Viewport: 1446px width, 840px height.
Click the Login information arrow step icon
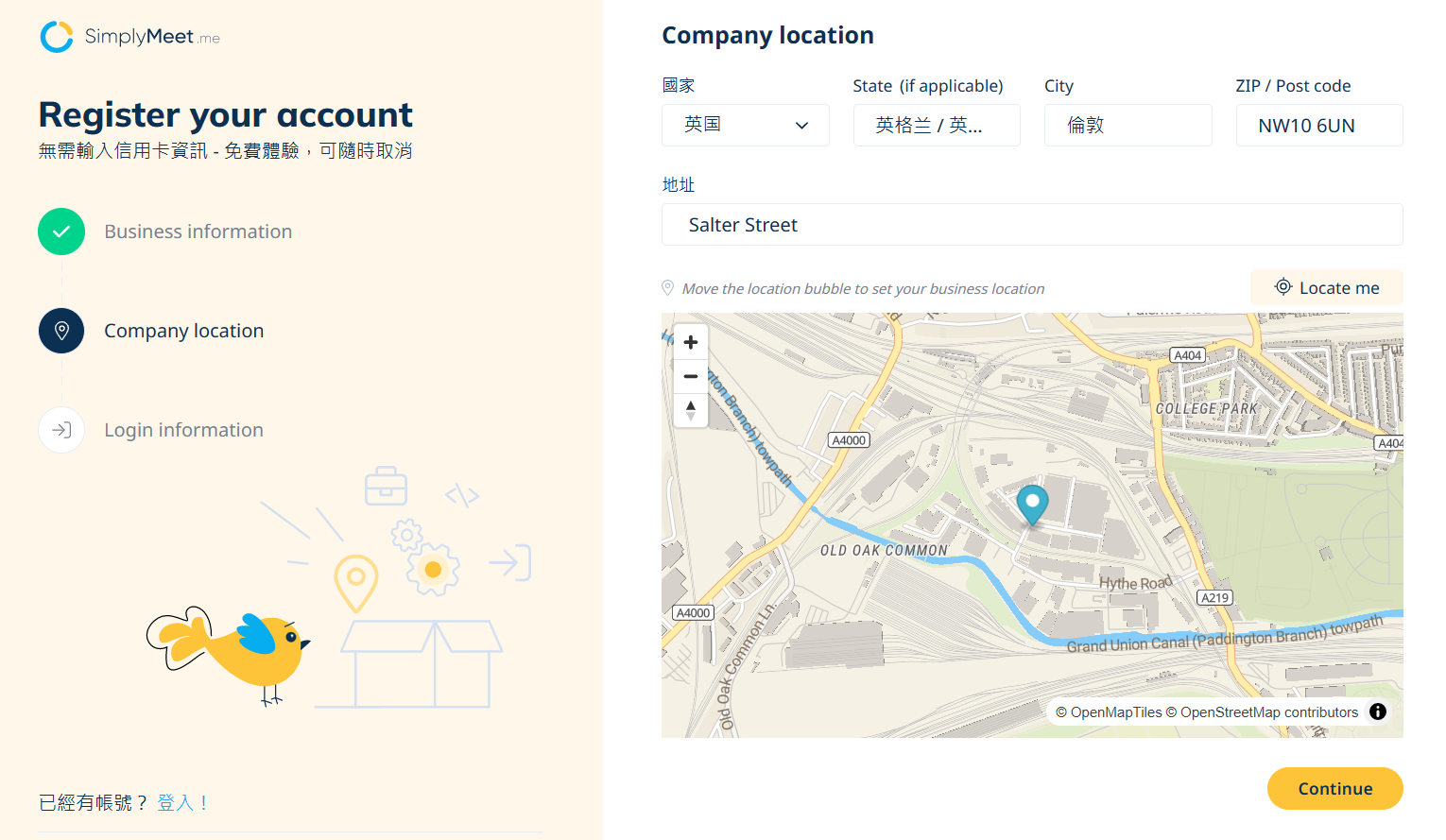coord(61,430)
